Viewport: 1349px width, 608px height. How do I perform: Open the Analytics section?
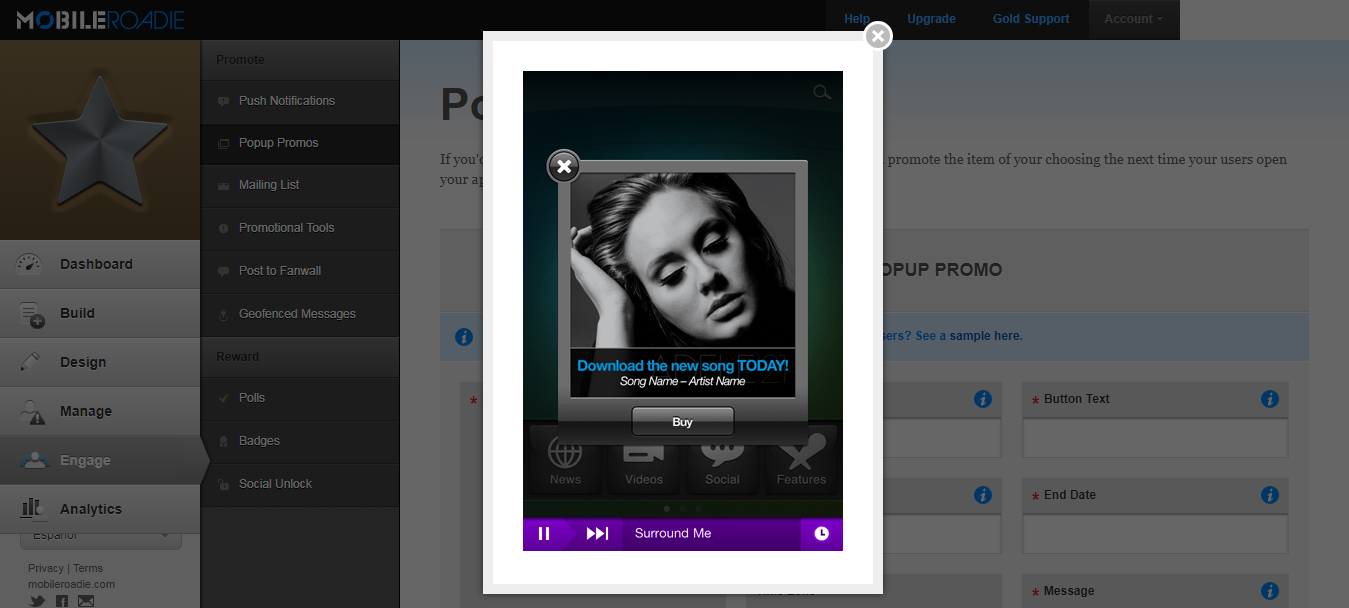click(x=100, y=509)
